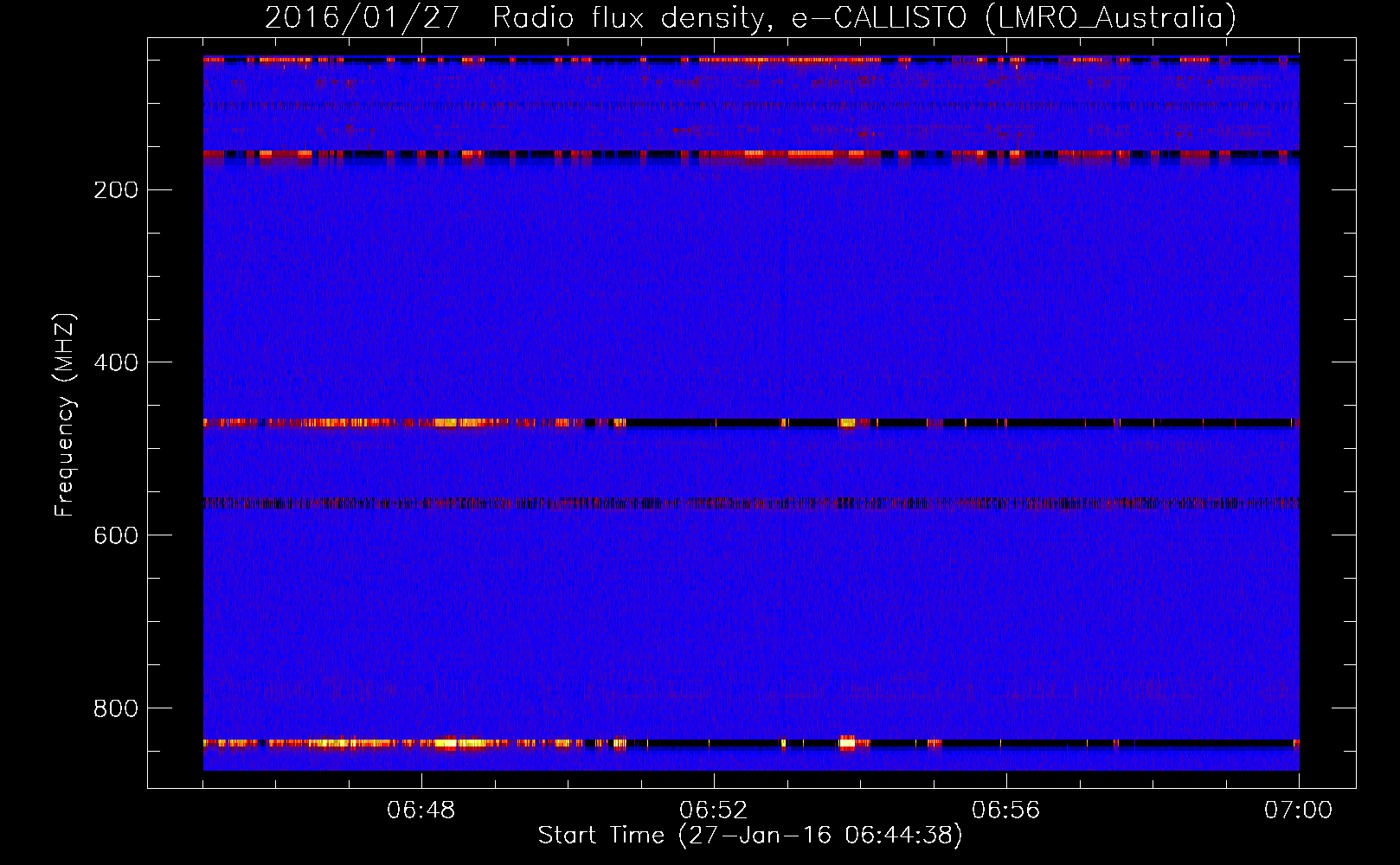This screenshot has height=865, width=1400.
Task: Click the 800 frequency tick label
Action: tap(116, 708)
